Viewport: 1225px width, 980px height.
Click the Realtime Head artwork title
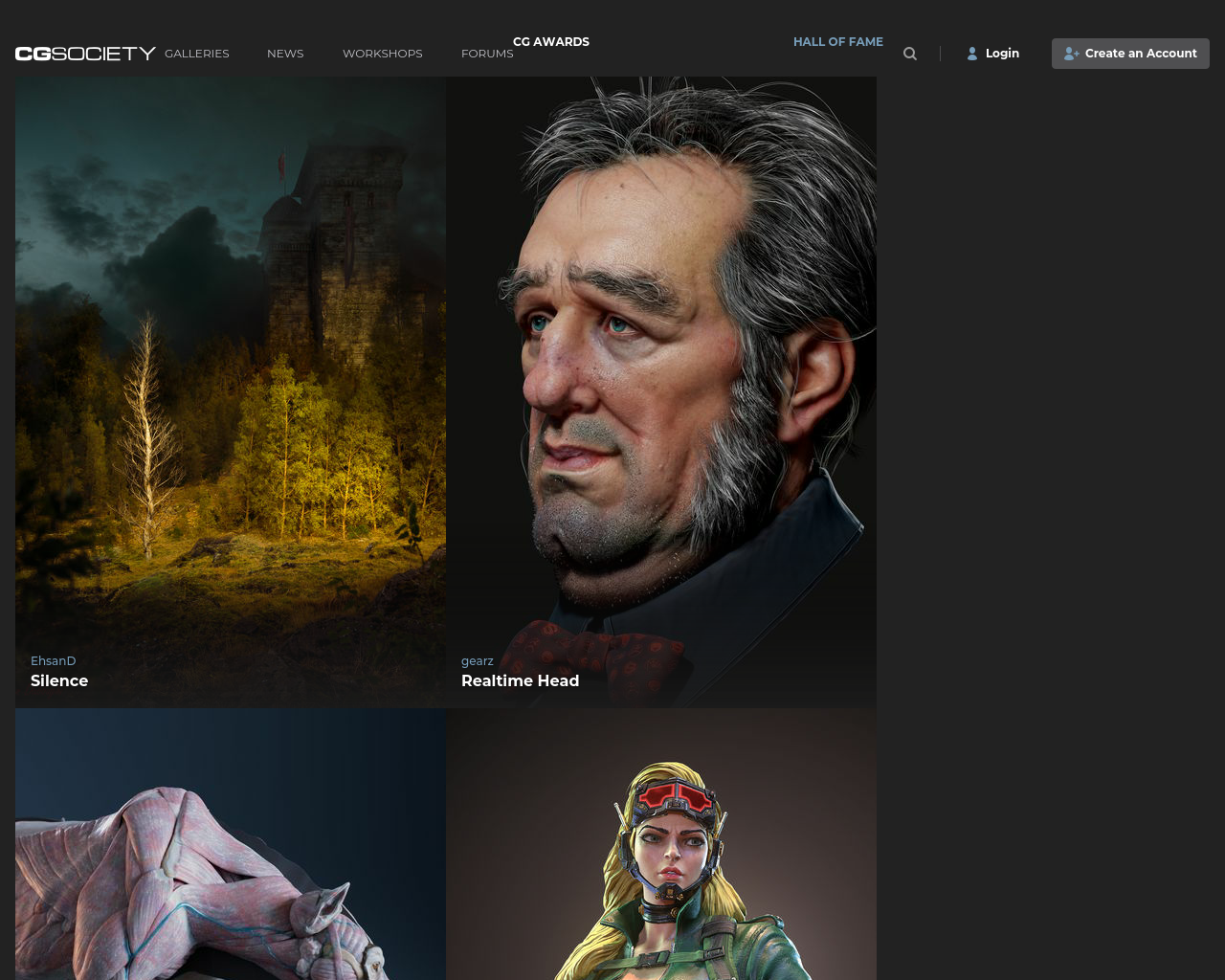tap(520, 680)
